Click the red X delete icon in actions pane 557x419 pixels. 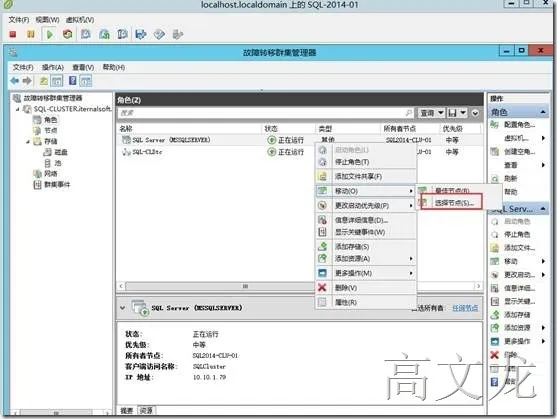(x=494, y=354)
